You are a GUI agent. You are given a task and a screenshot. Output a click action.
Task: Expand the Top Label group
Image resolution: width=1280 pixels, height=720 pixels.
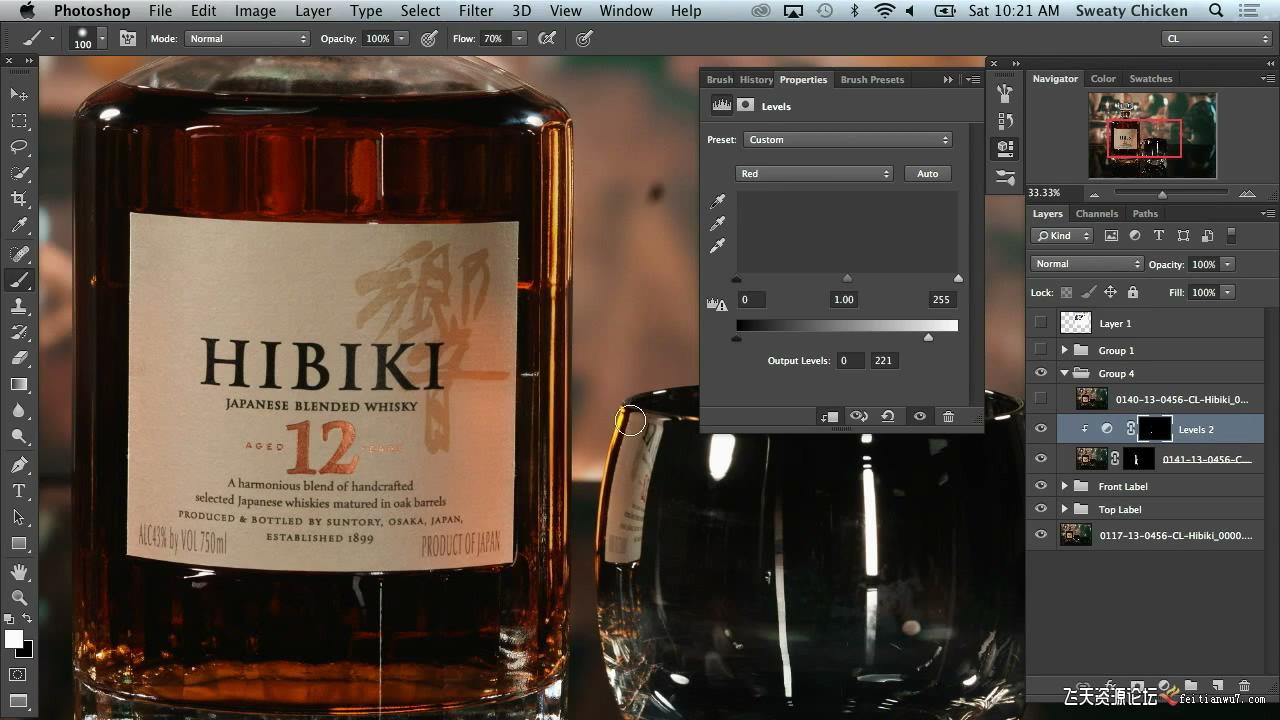click(x=1064, y=509)
